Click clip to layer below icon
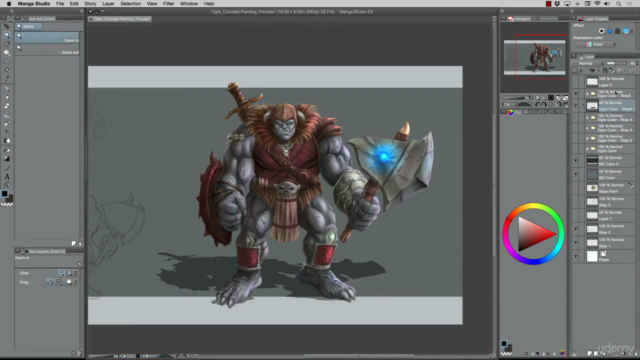Screen dimensions: 640x360 click(592, 71)
